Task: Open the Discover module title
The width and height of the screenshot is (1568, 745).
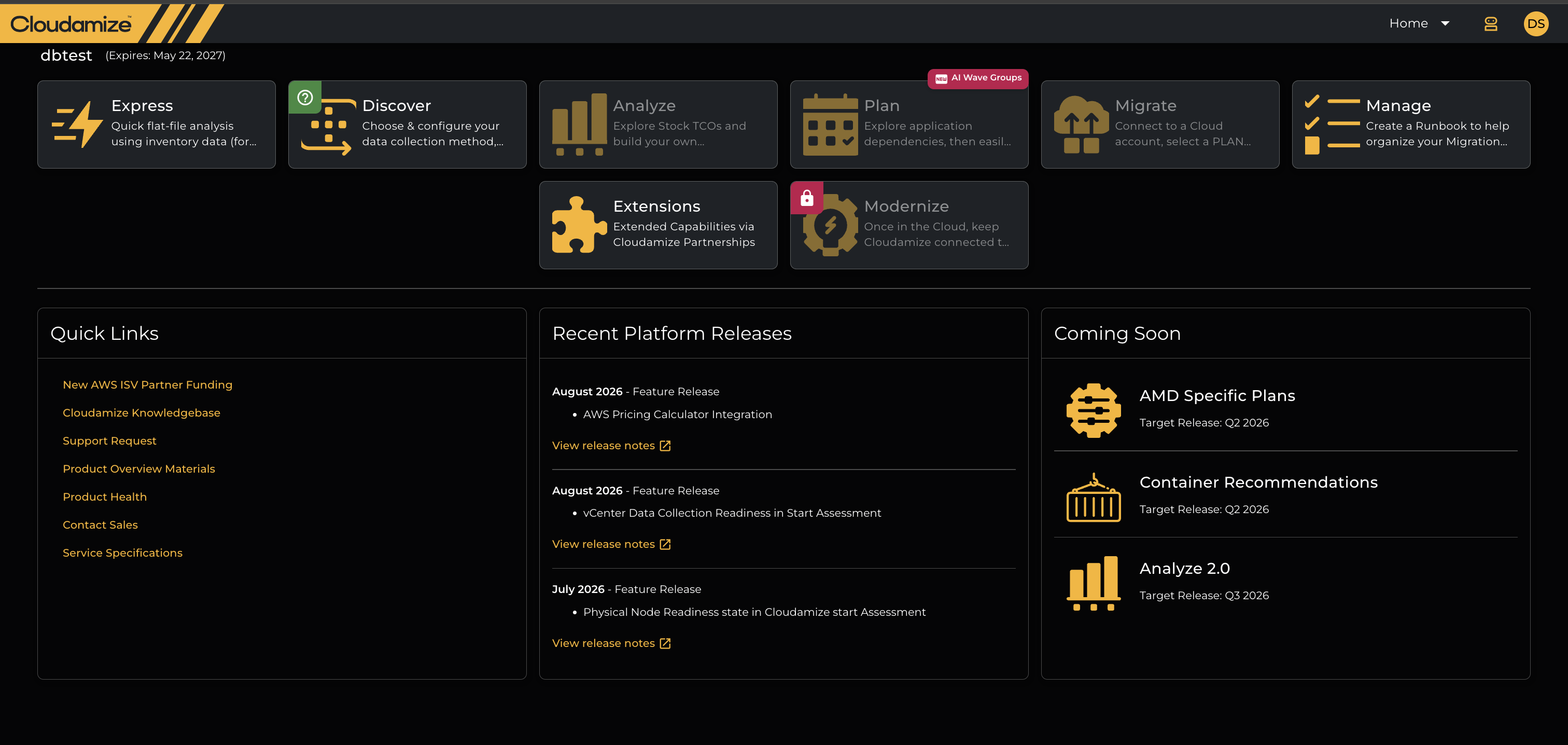Action: click(x=396, y=106)
